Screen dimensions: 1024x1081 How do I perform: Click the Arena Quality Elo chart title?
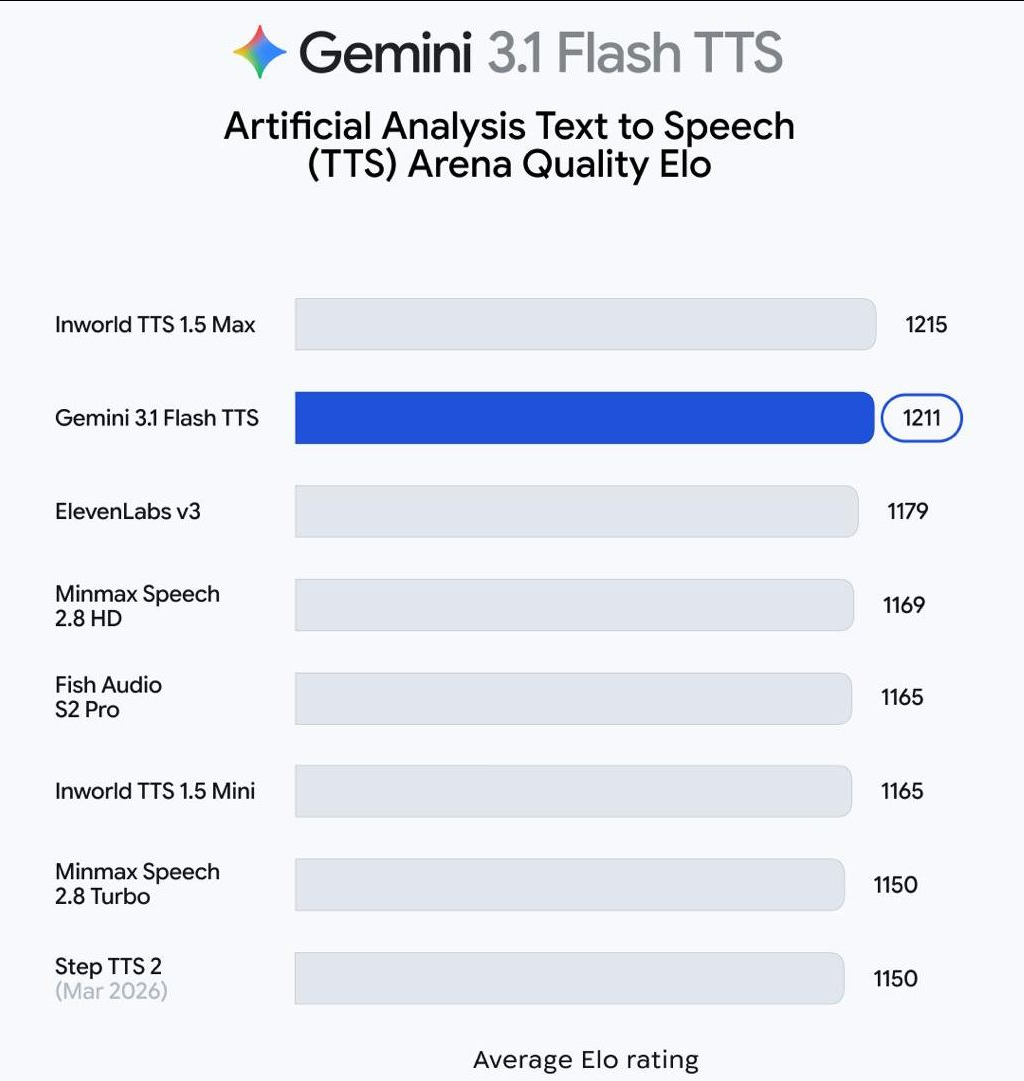click(x=510, y=145)
